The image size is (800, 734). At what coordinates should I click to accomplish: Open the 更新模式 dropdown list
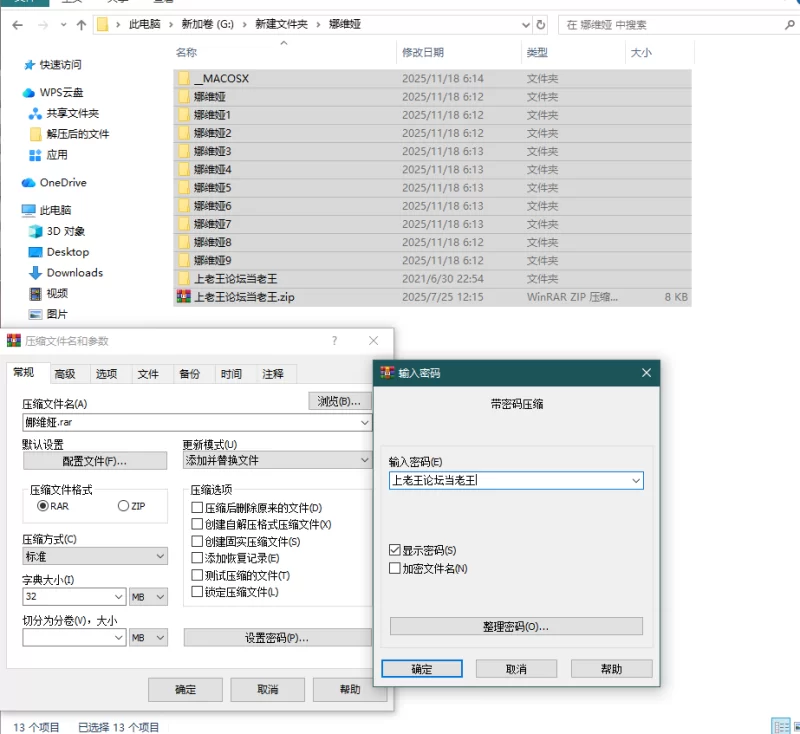(x=364, y=460)
